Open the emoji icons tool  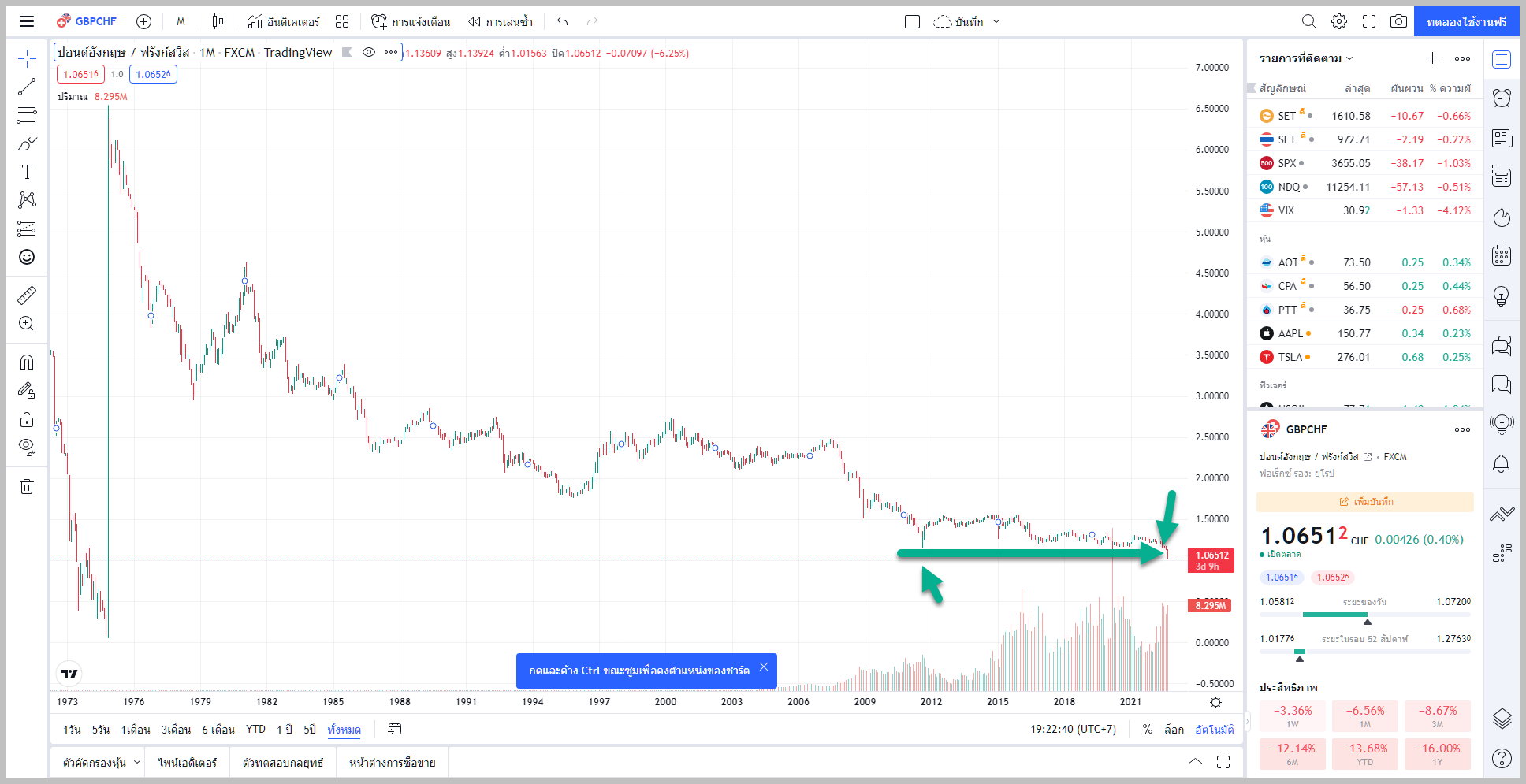point(27,257)
